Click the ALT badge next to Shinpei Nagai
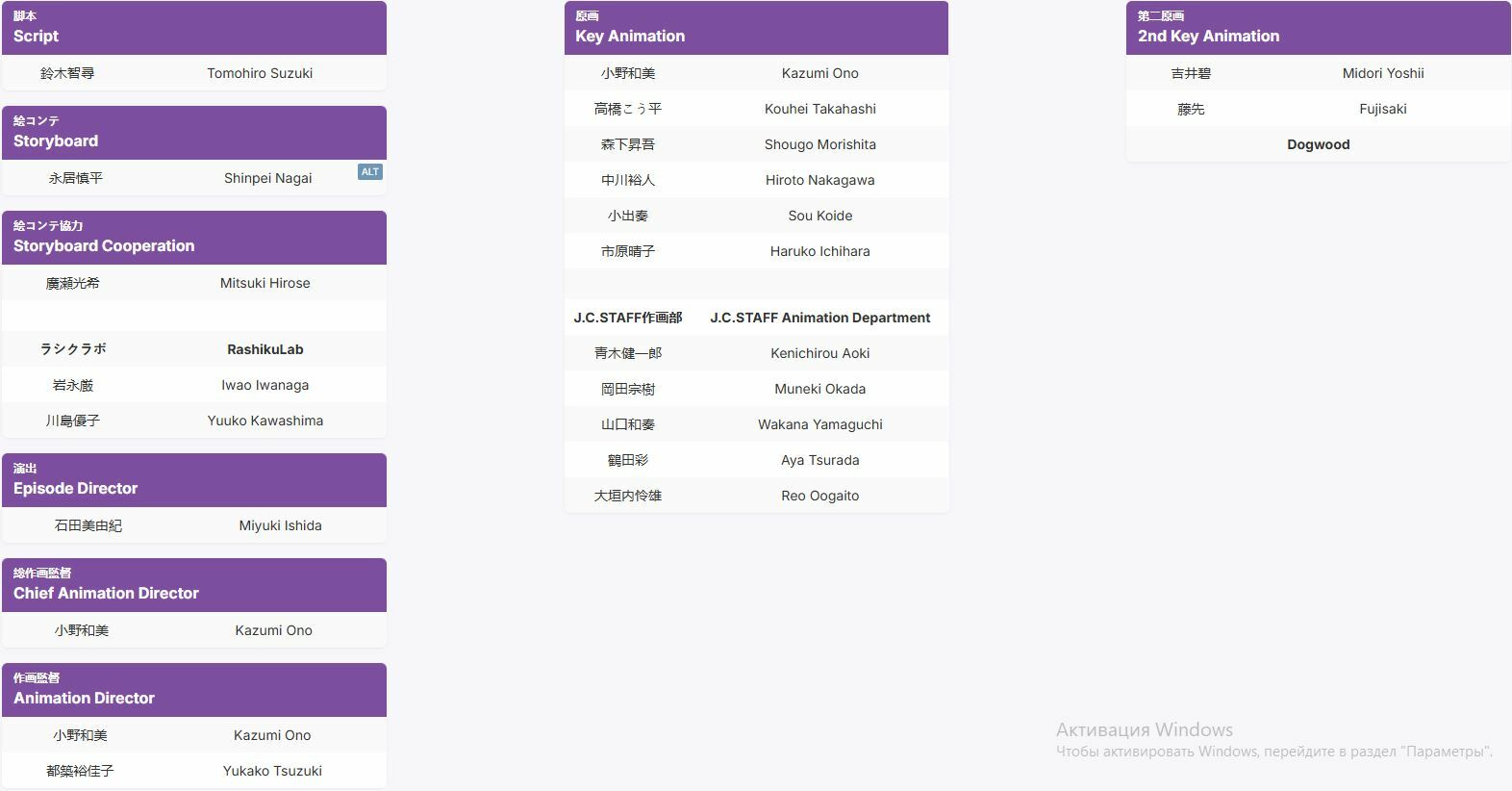The image size is (1512, 791). tap(370, 172)
